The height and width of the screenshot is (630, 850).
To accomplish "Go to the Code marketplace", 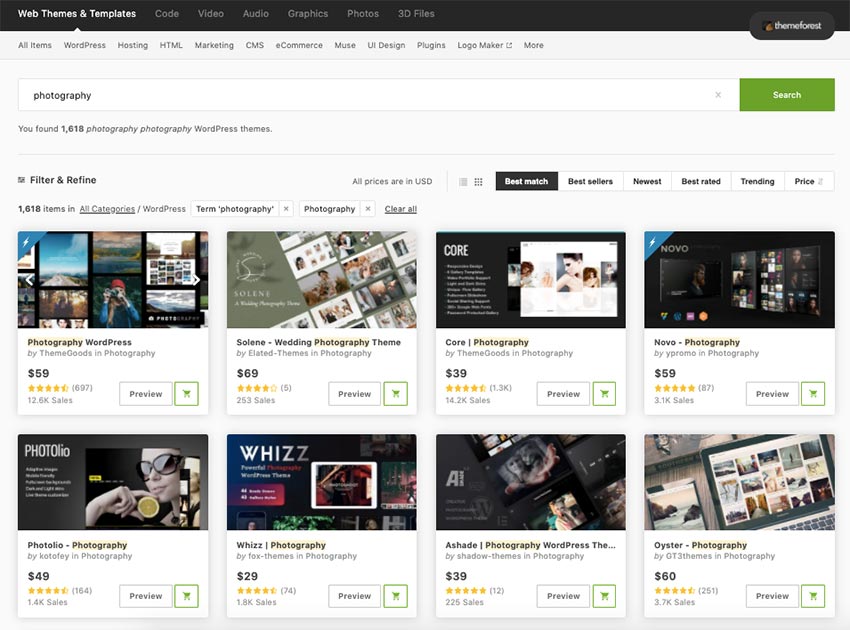I will (167, 14).
